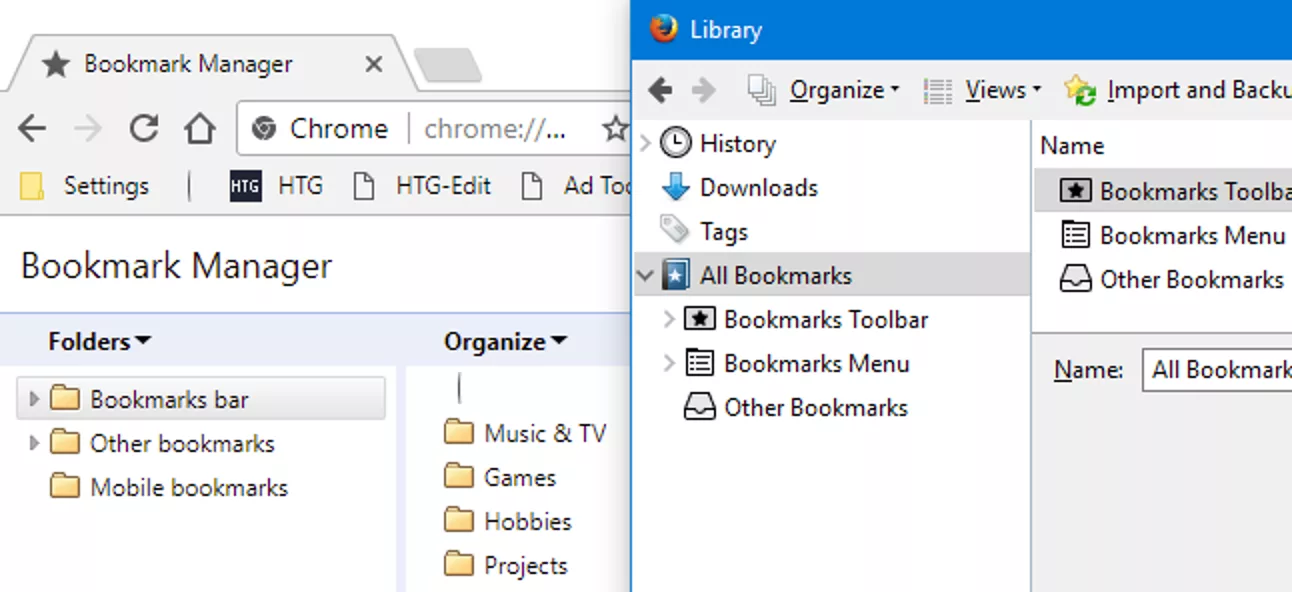Click the Import and Backup star icon

[x=1078, y=90]
